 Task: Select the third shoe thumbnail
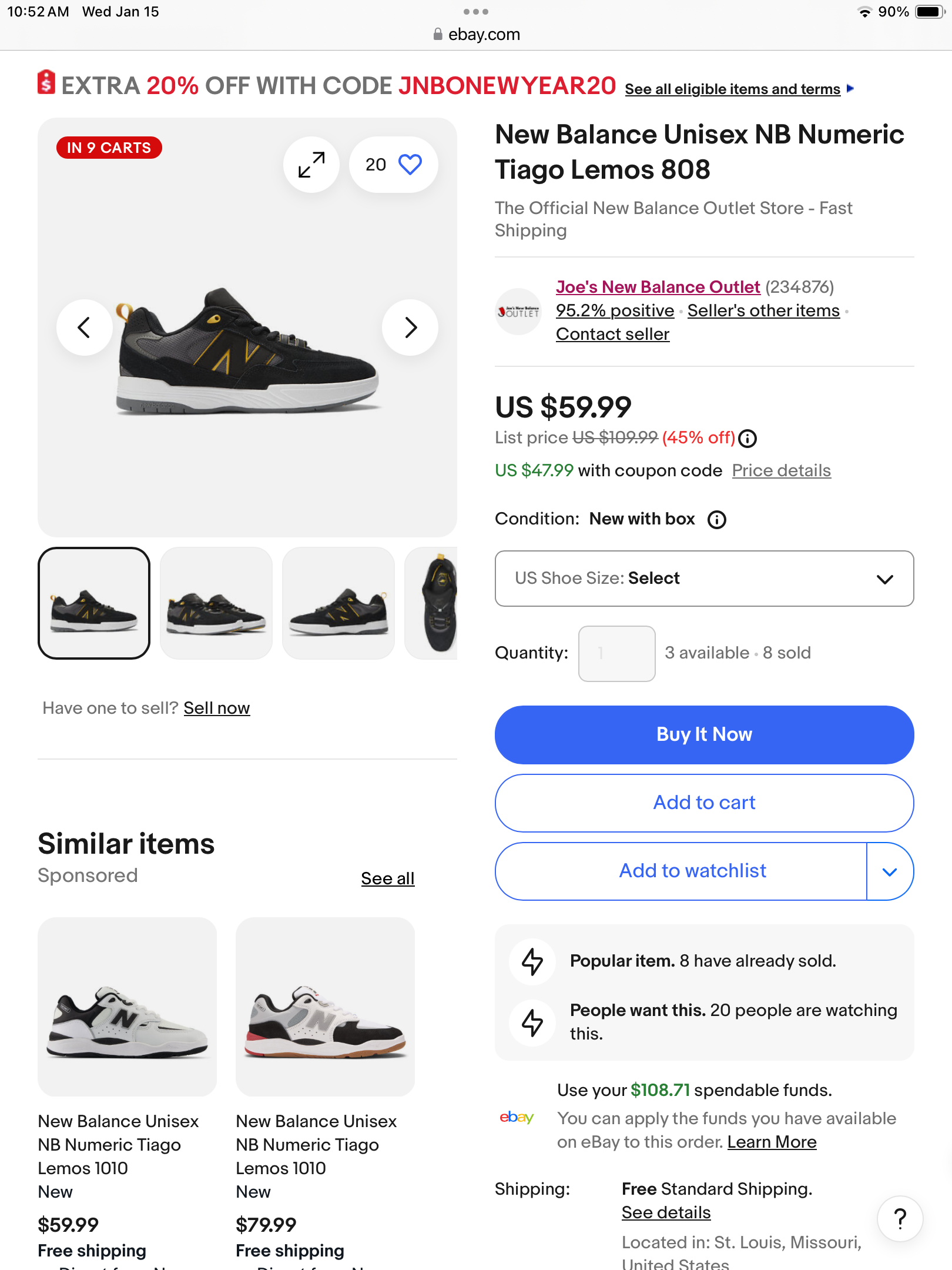click(338, 603)
